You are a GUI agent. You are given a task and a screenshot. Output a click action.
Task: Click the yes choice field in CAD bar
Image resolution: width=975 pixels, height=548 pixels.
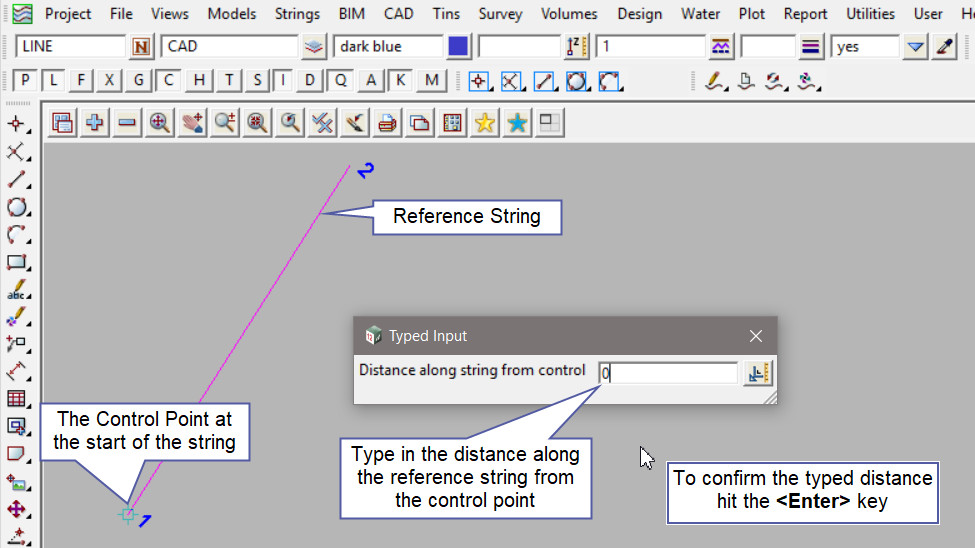866,47
